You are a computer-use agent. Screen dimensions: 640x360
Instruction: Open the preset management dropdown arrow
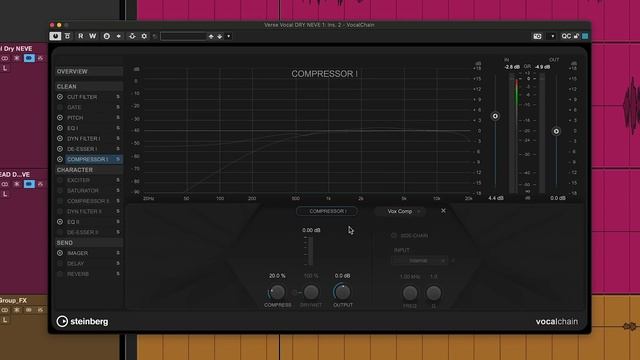click(x=229, y=36)
